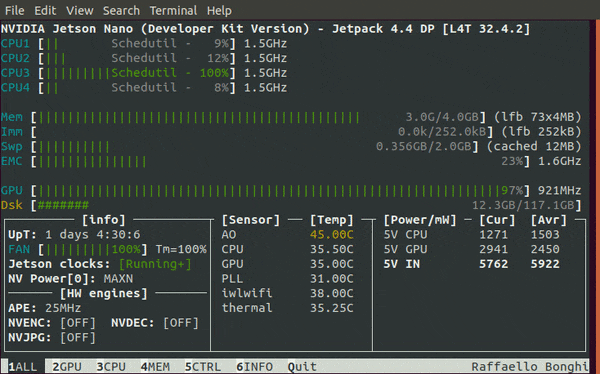The height and width of the screenshot is (374, 600).
Task: Click Quit in the bottom bar
Action: coord(302,367)
